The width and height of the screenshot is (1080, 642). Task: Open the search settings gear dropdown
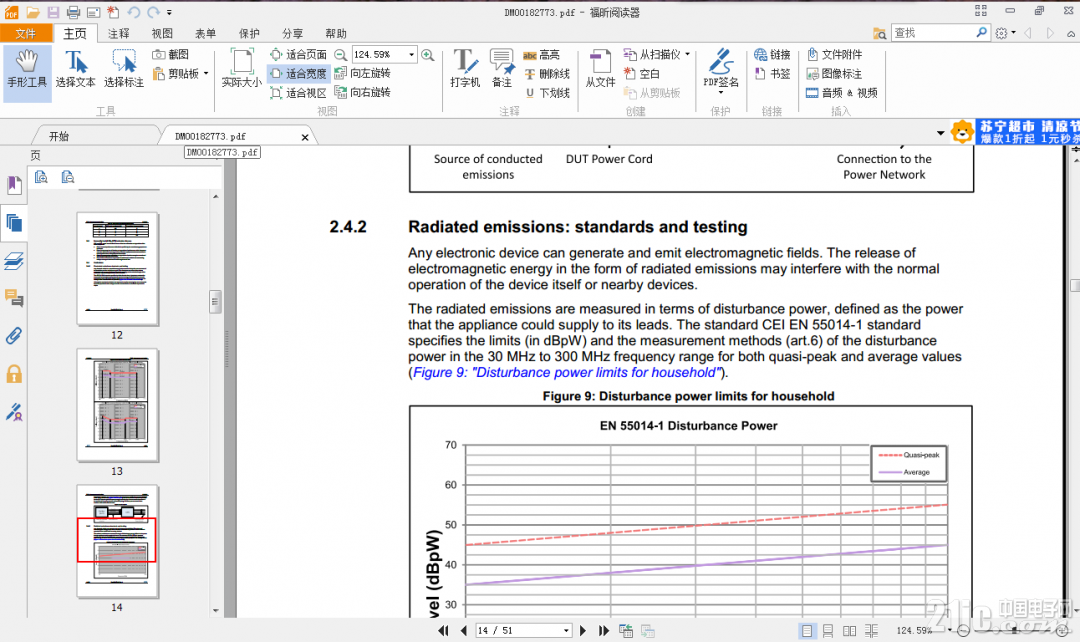tap(1005, 32)
